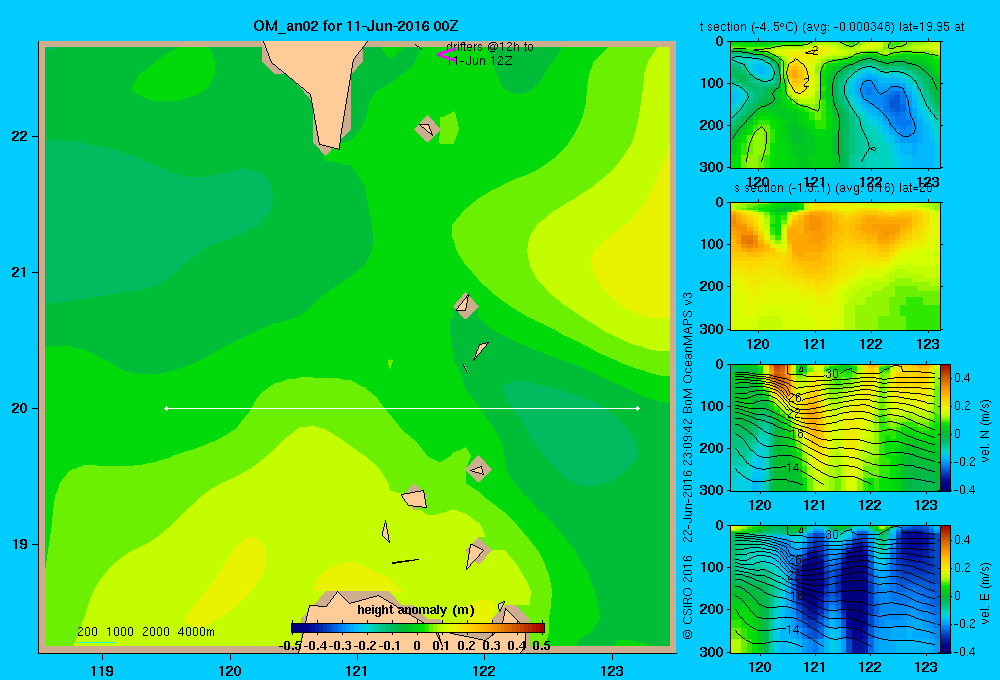The height and width of the screenshot is (680, 1000).
Task: Click the vertical '© CSIRO 2016' credit text
Action: click(688, 597)
